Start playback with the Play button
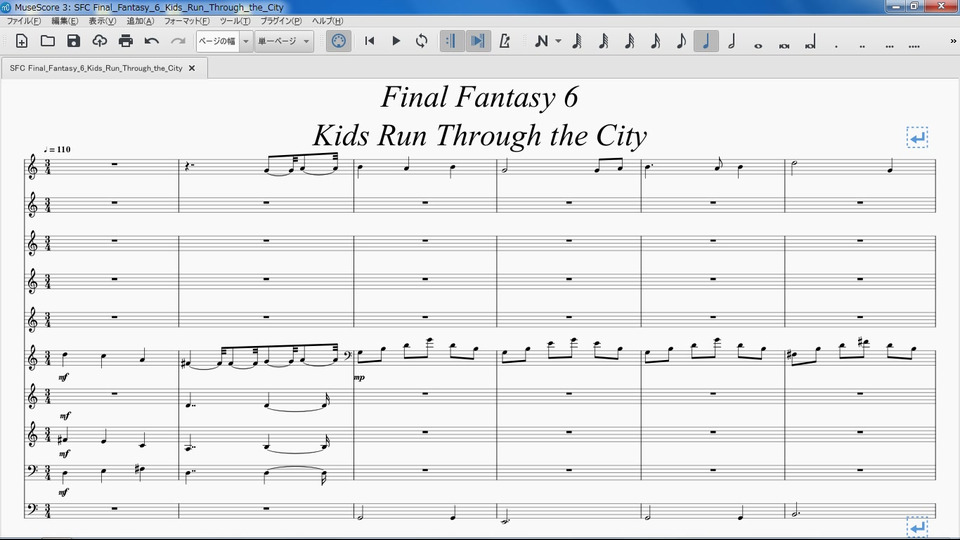The width and height of the screenshot is (960, 540). 396,41
